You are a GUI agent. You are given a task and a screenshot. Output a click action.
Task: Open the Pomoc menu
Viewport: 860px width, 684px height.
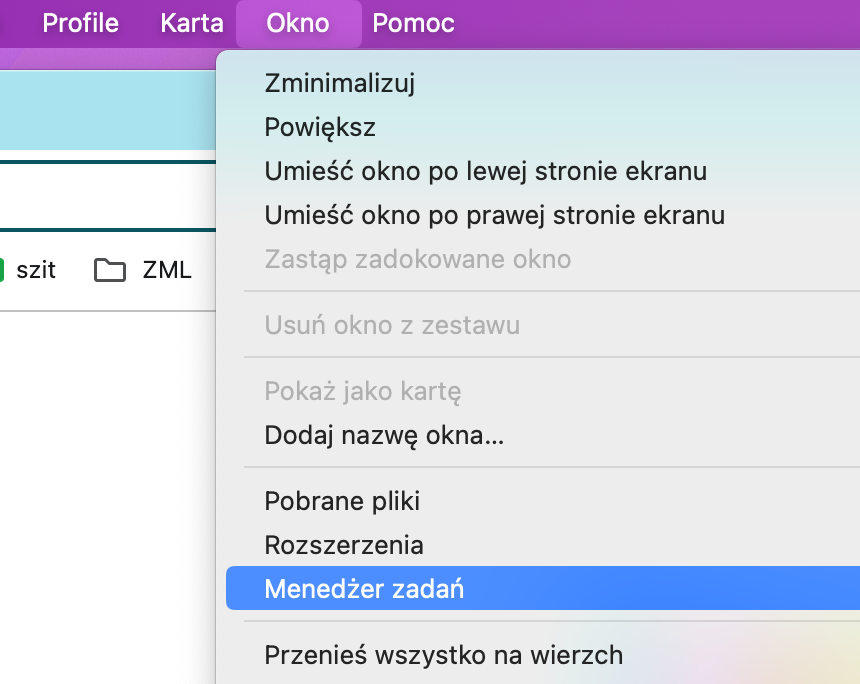414,24
